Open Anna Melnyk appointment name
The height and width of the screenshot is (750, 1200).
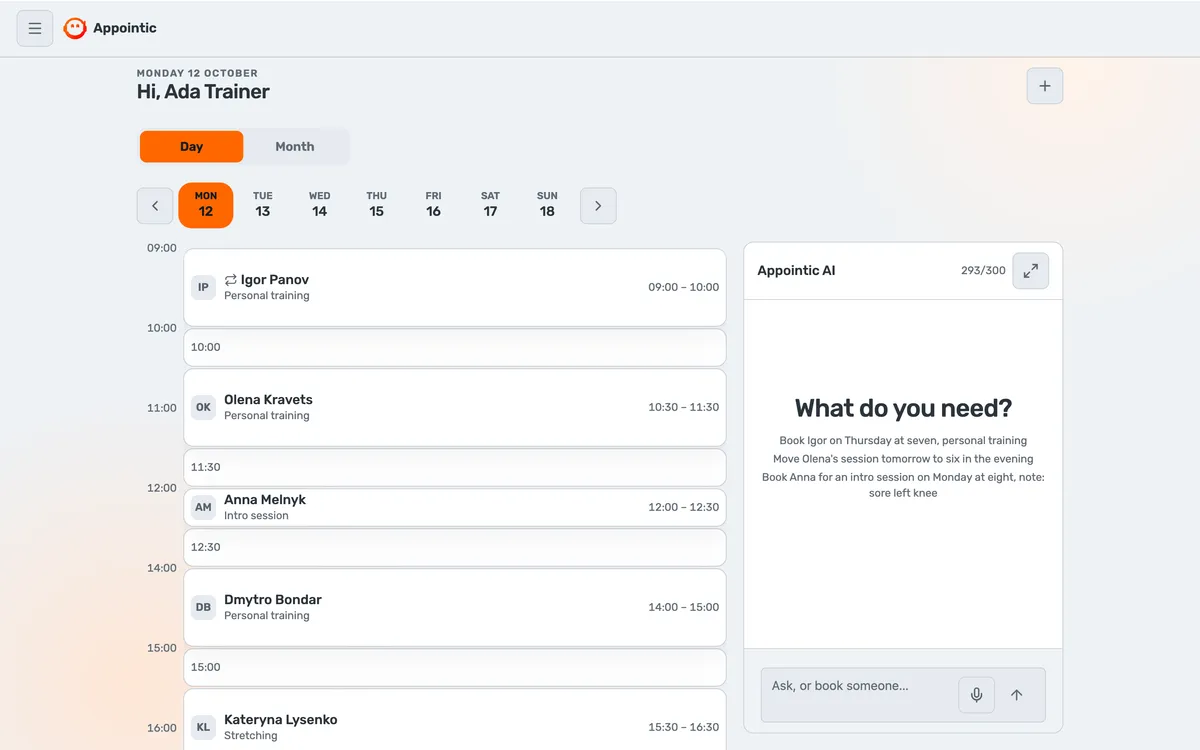pos(265,500)
